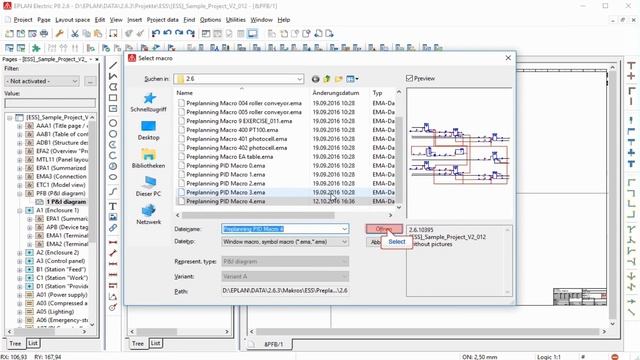640x360 pixels.
Task: Open Dieser PC location
Action: 149,187
